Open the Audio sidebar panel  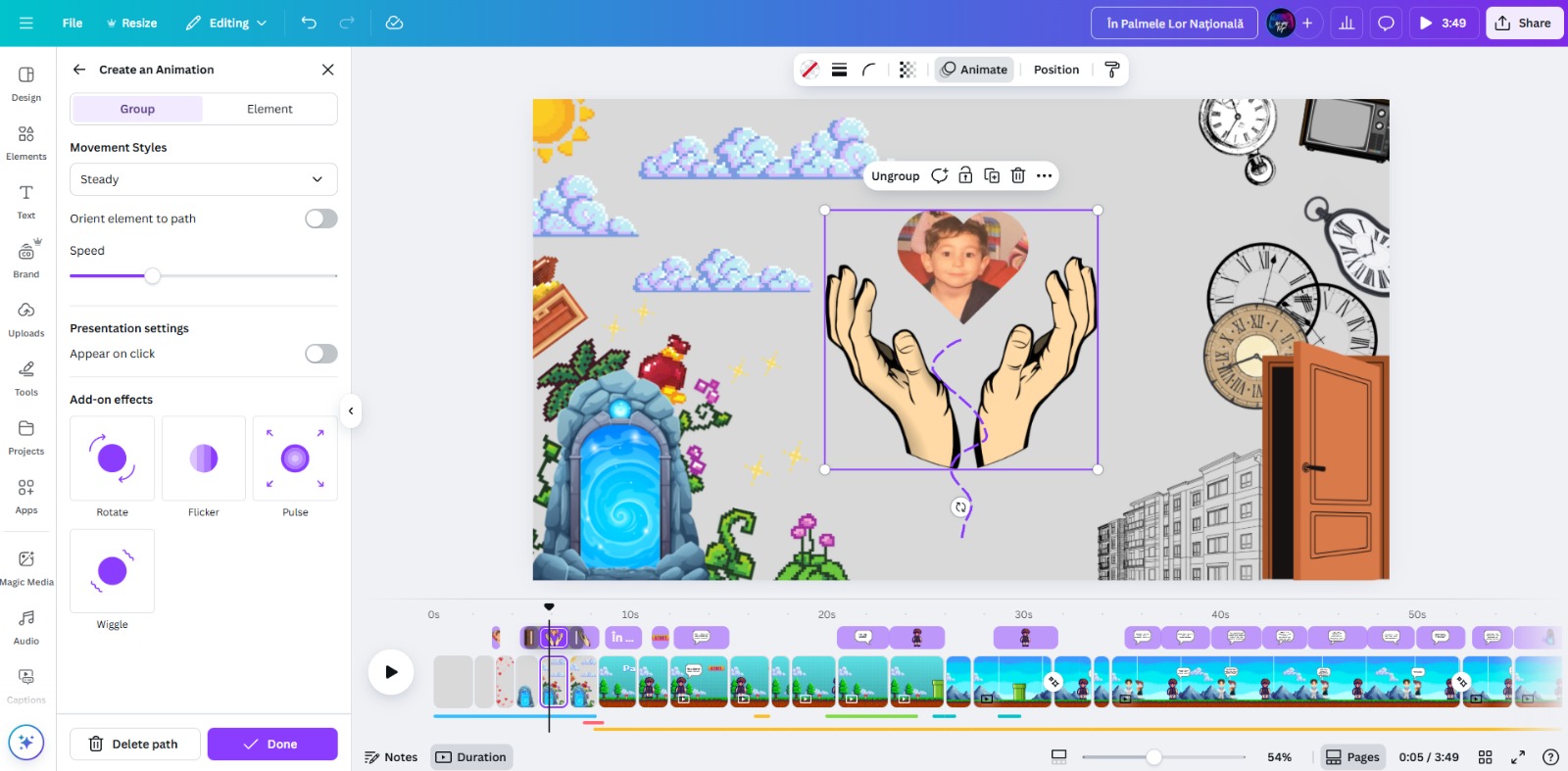coord(26,627)
